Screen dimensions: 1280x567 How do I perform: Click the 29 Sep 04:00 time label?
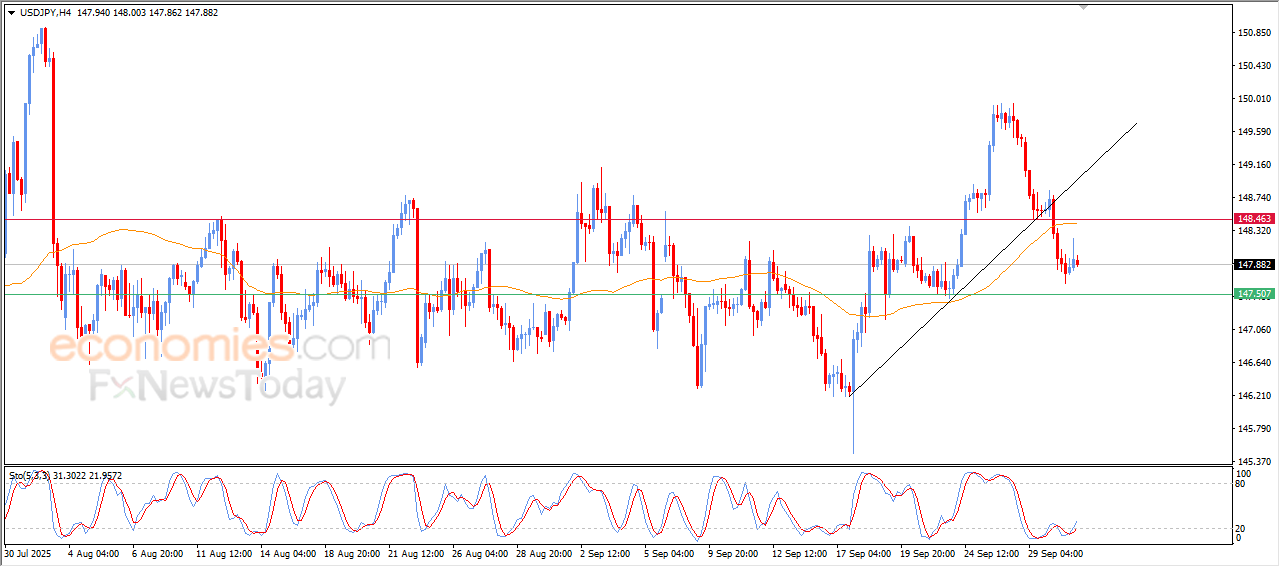pyautogui.click(x=1056, y=553)
